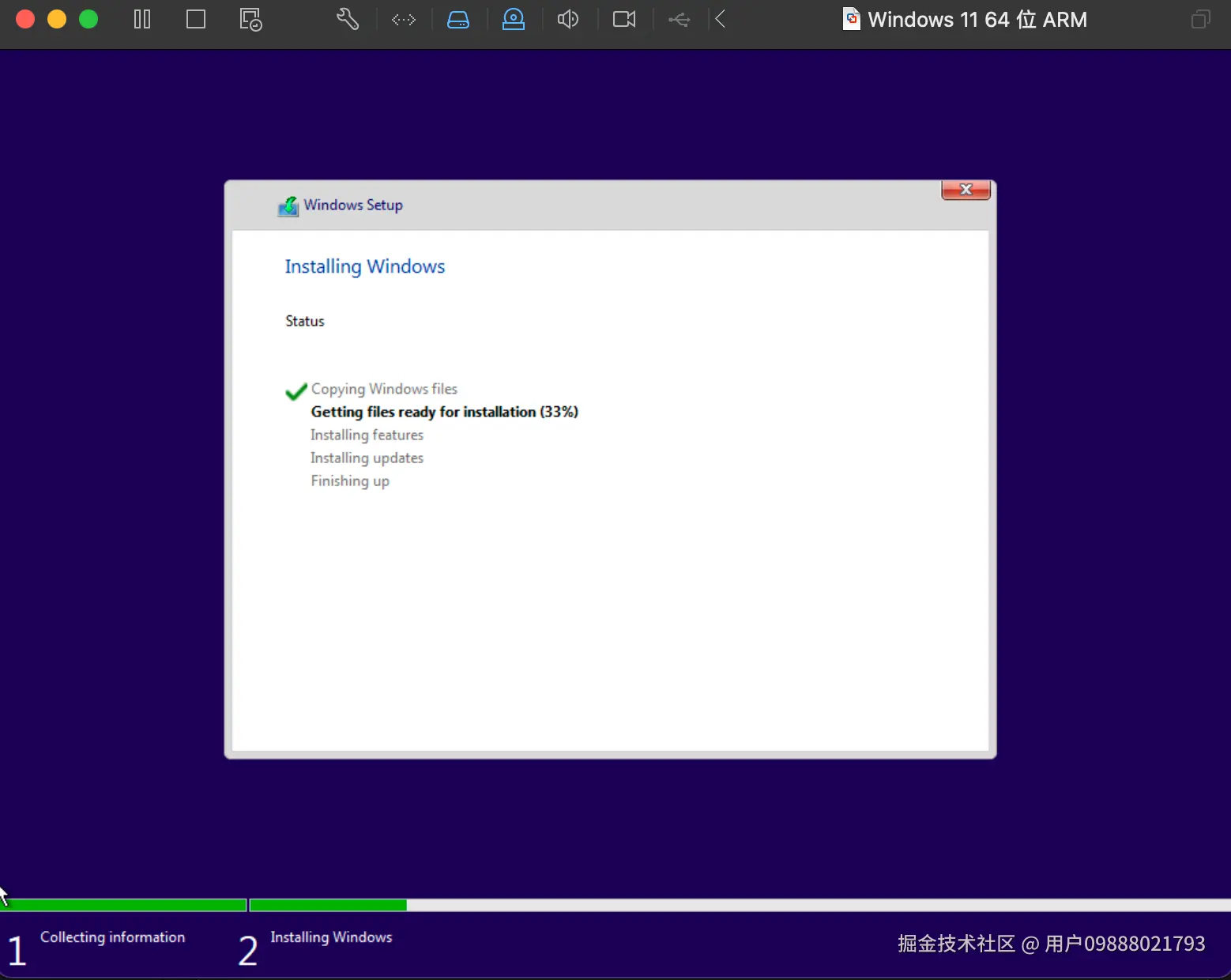Pause the virtual machine
This screenshot has height=980, width=1231.
pyautogui.click(x=142, y=19)
